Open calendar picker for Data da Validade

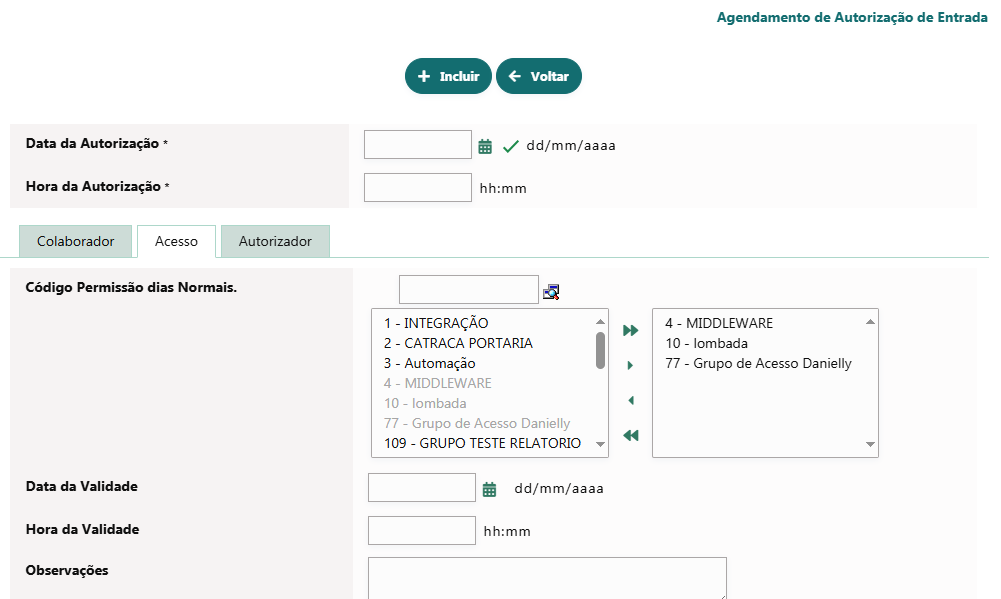tap(489, 489)
